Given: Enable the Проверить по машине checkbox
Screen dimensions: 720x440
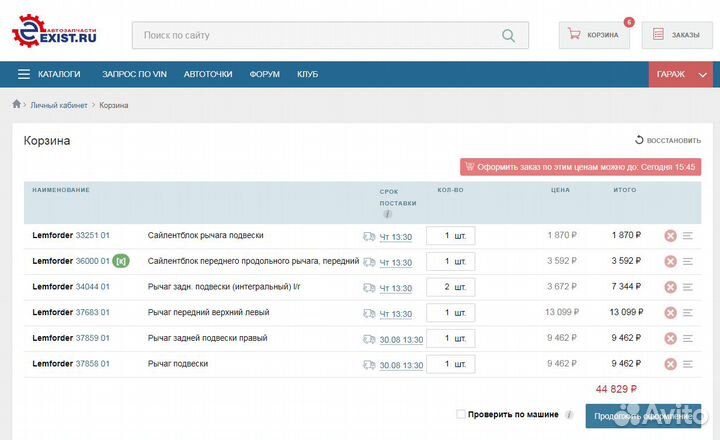Looking at the screenshot, I should click(x=460, y=414).
